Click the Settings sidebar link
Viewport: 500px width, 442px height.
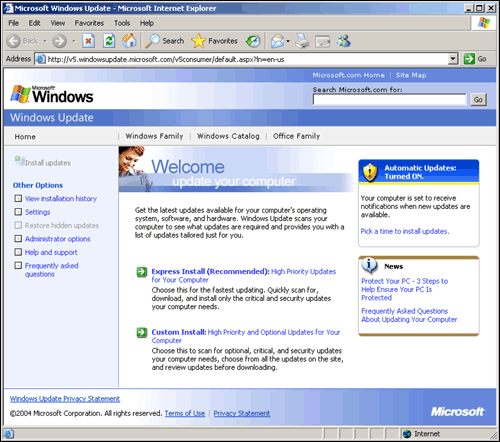tap(38, 212)
